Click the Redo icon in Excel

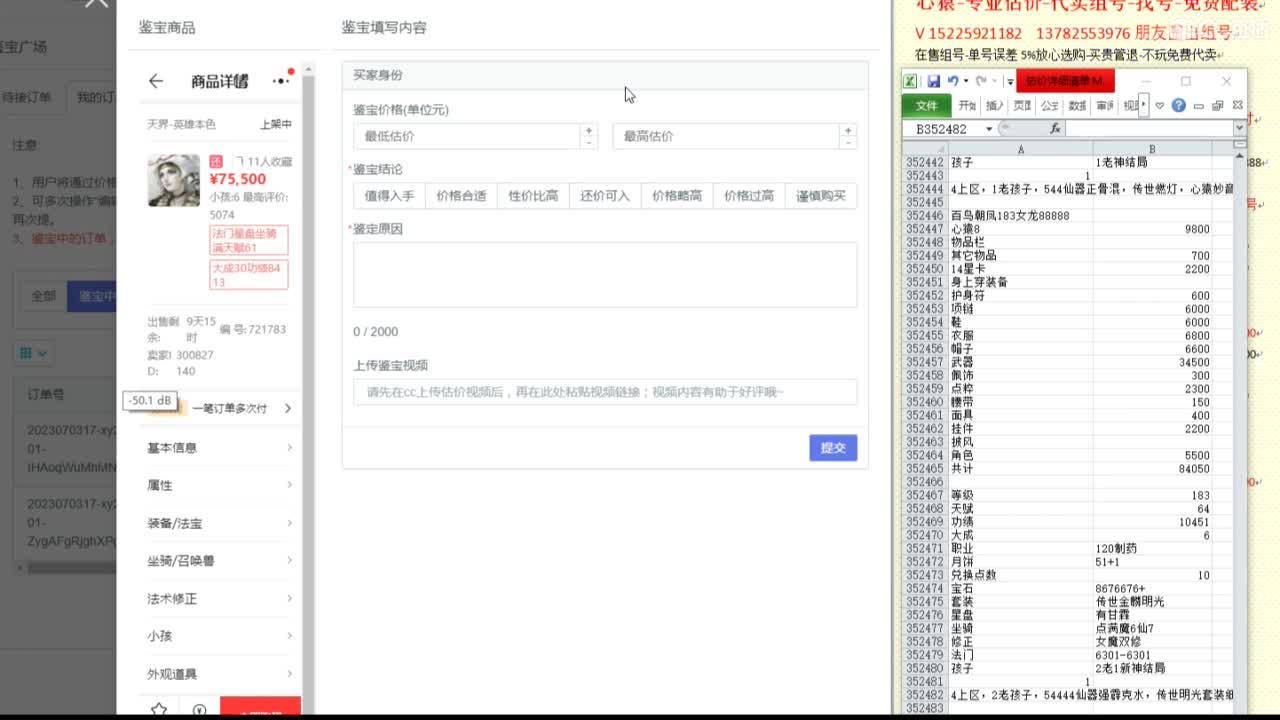(x=981, y=81)
